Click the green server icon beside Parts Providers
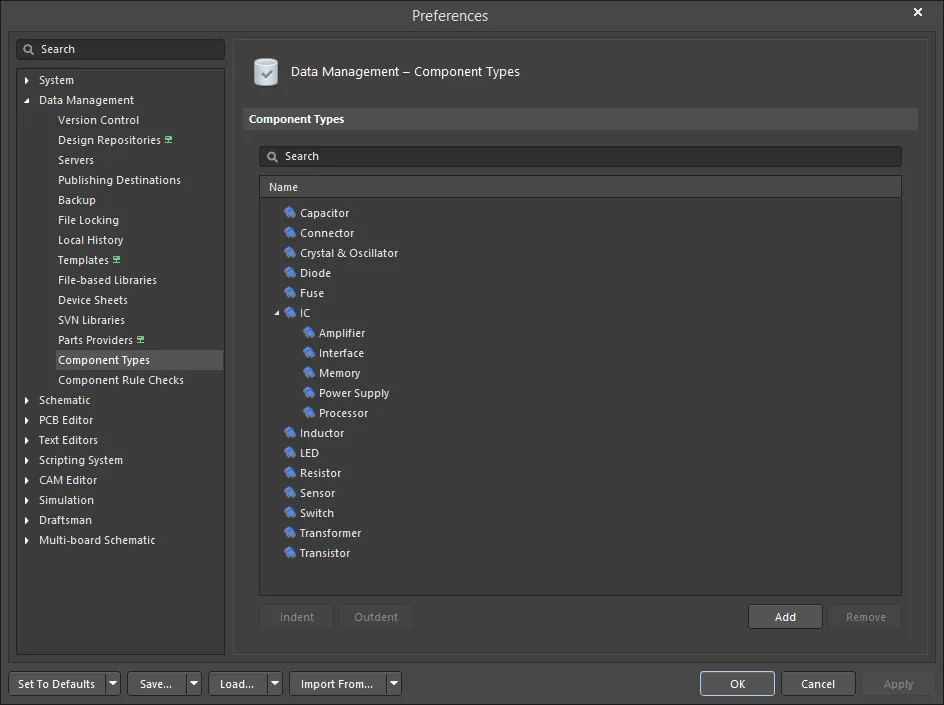Screen dimensions: 944x705 click(140, 340)
